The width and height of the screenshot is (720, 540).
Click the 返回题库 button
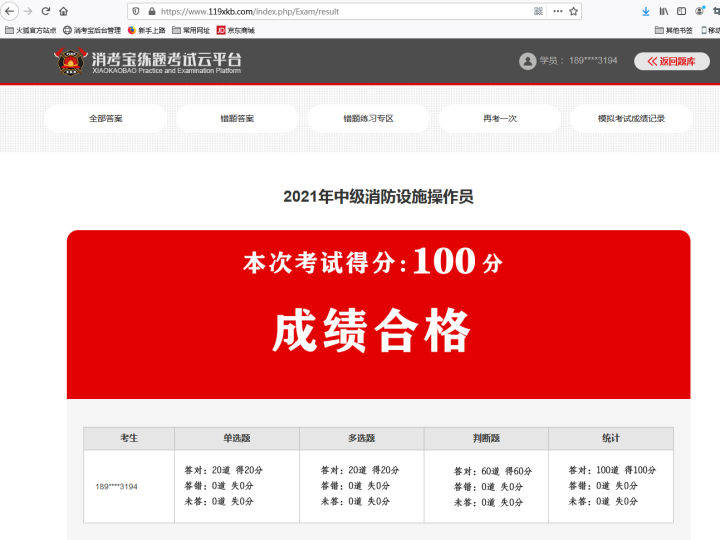tap(672, 61)
